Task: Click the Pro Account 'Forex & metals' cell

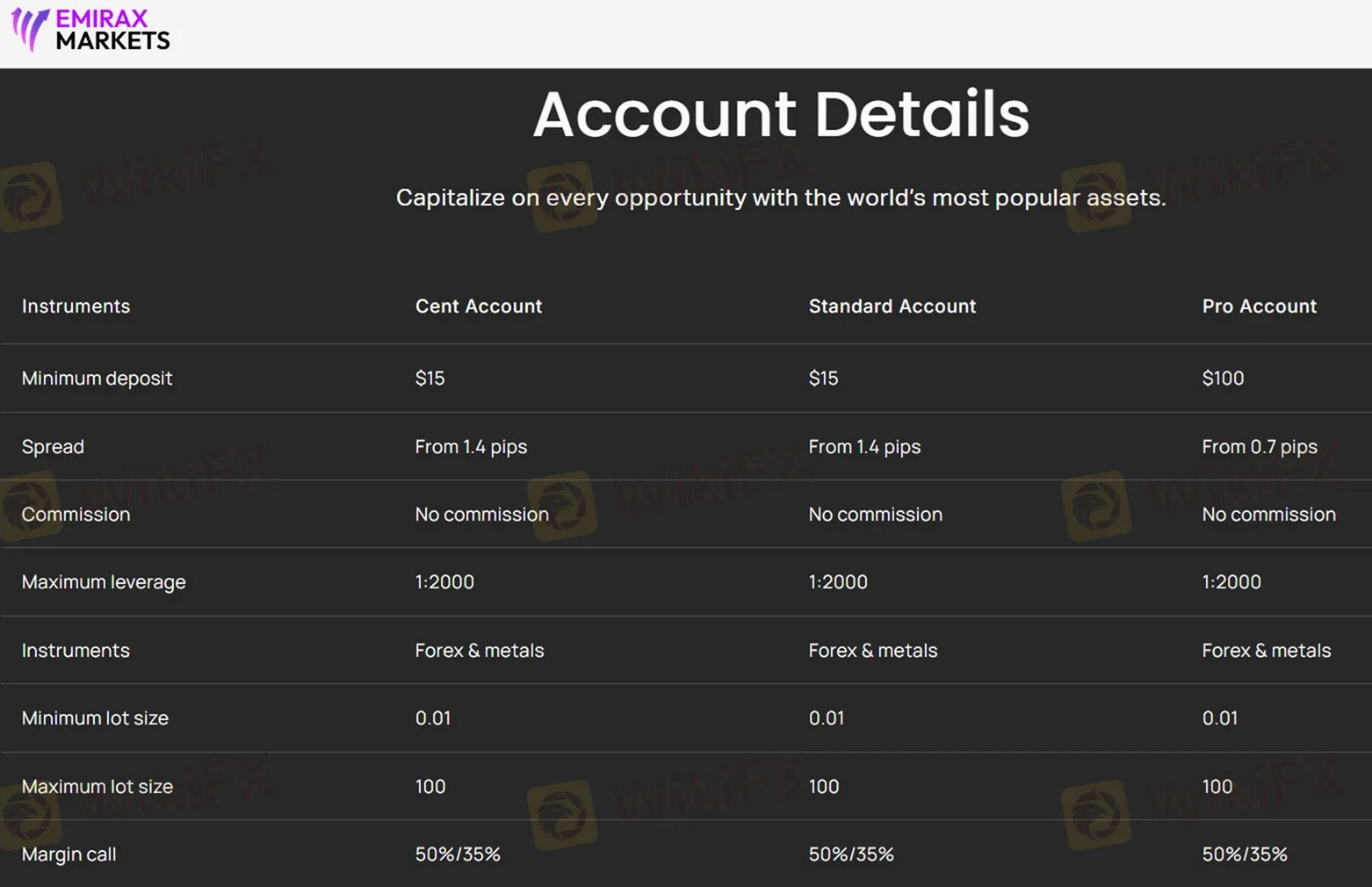Action: coord(1266,651)
